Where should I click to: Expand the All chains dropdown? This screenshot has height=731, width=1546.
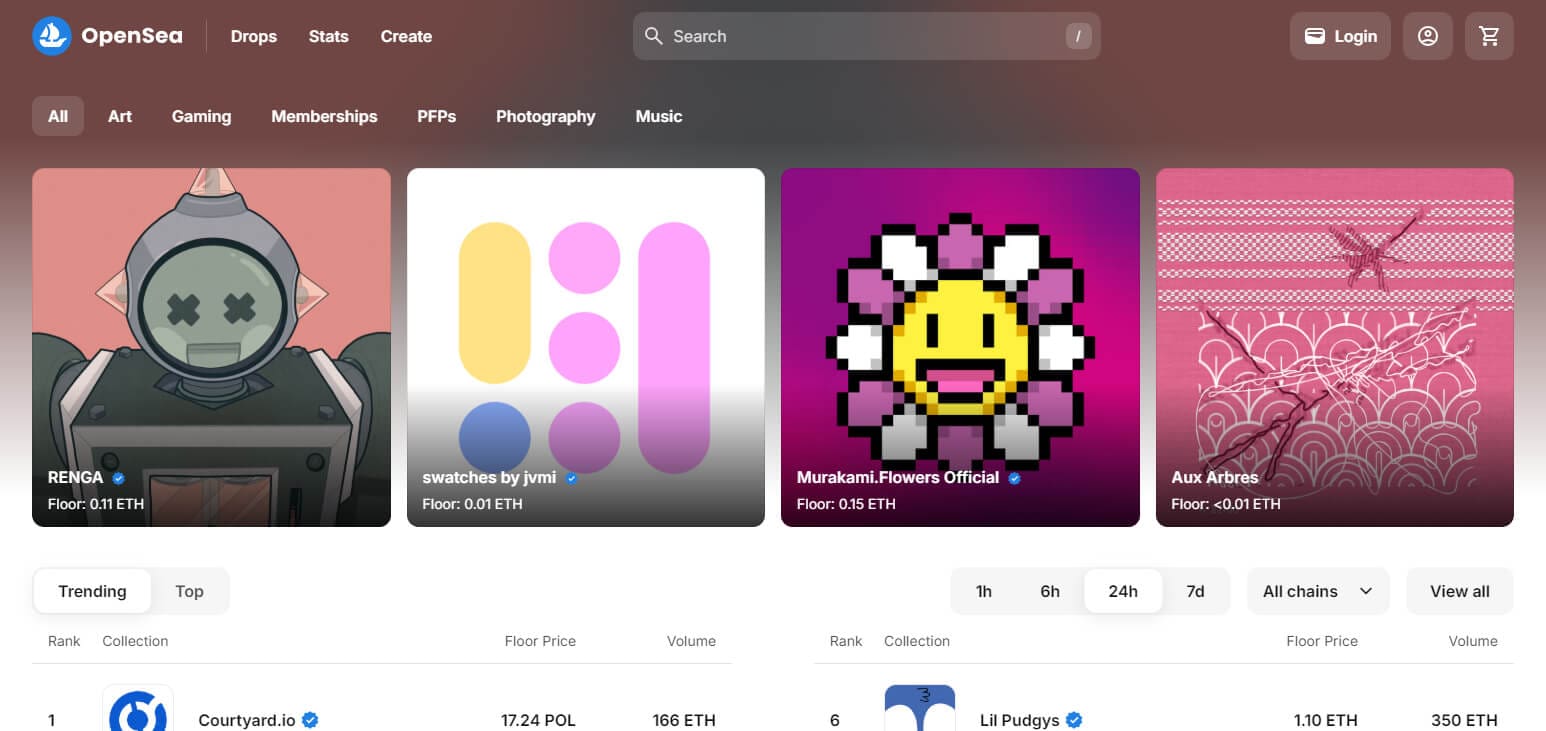pyautogui.click(x=1317, y=591)
